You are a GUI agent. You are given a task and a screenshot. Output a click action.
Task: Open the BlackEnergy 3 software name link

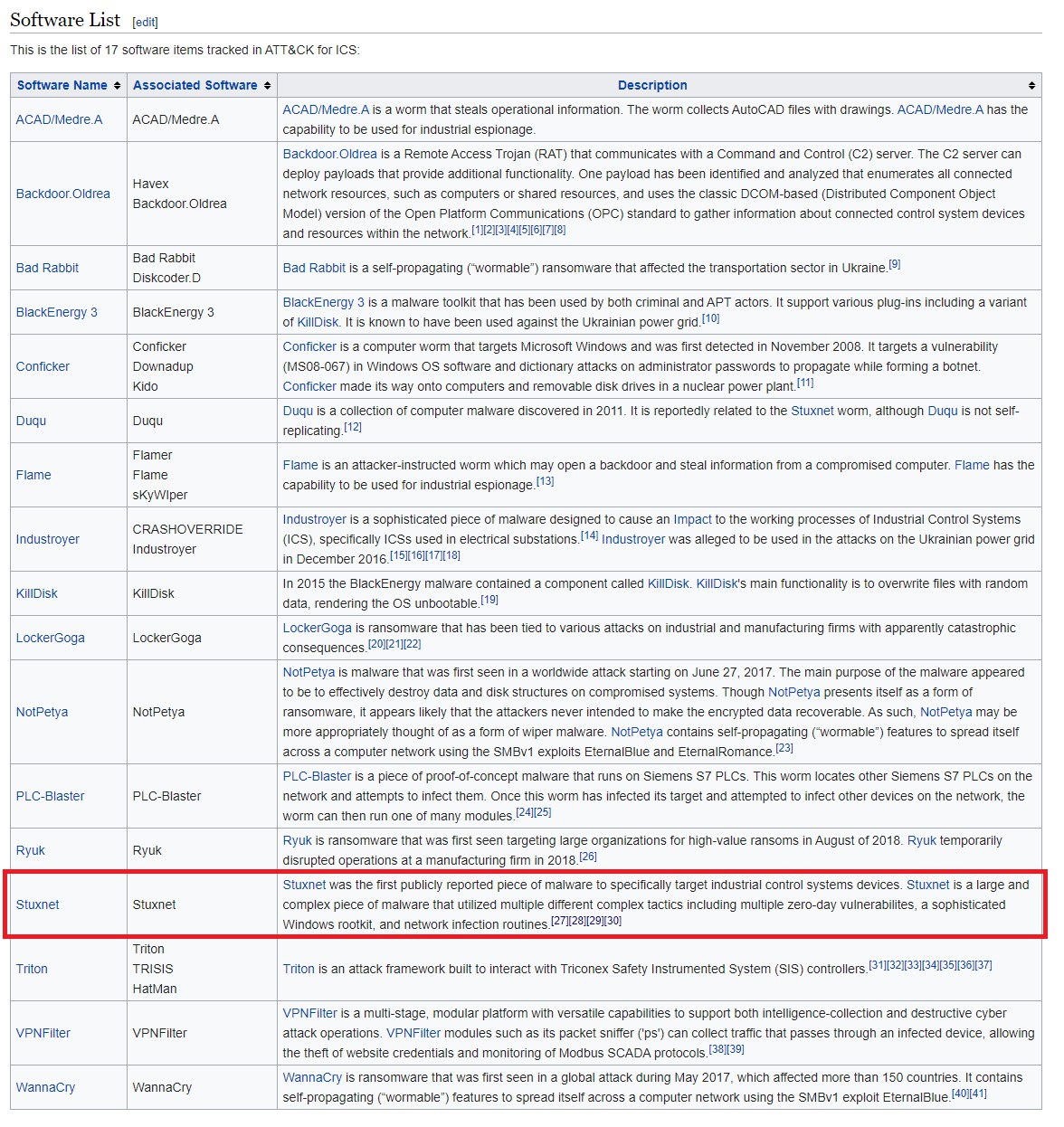click(56, 312)
